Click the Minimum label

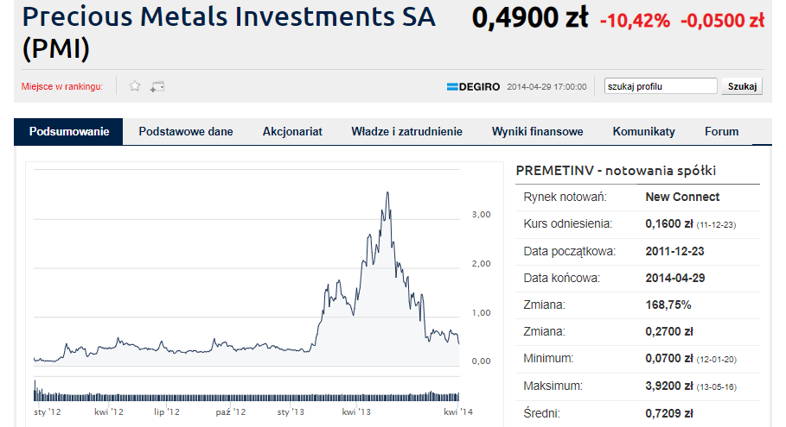[x=548, y=359]
